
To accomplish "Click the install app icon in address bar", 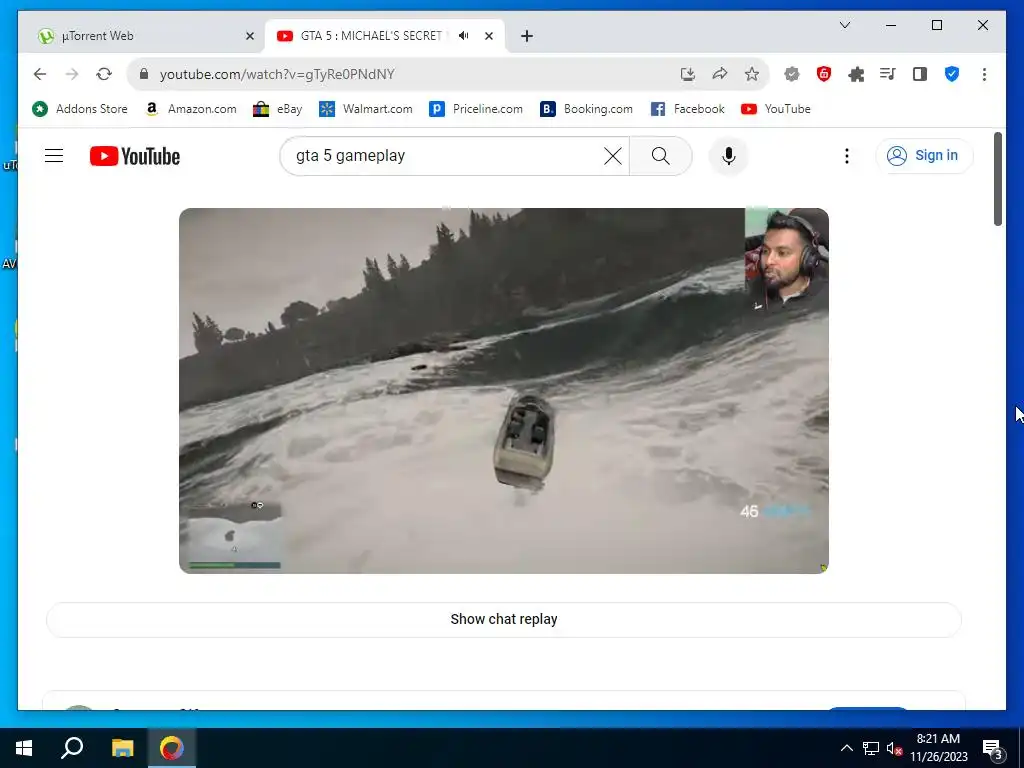I will pos(688,74).
